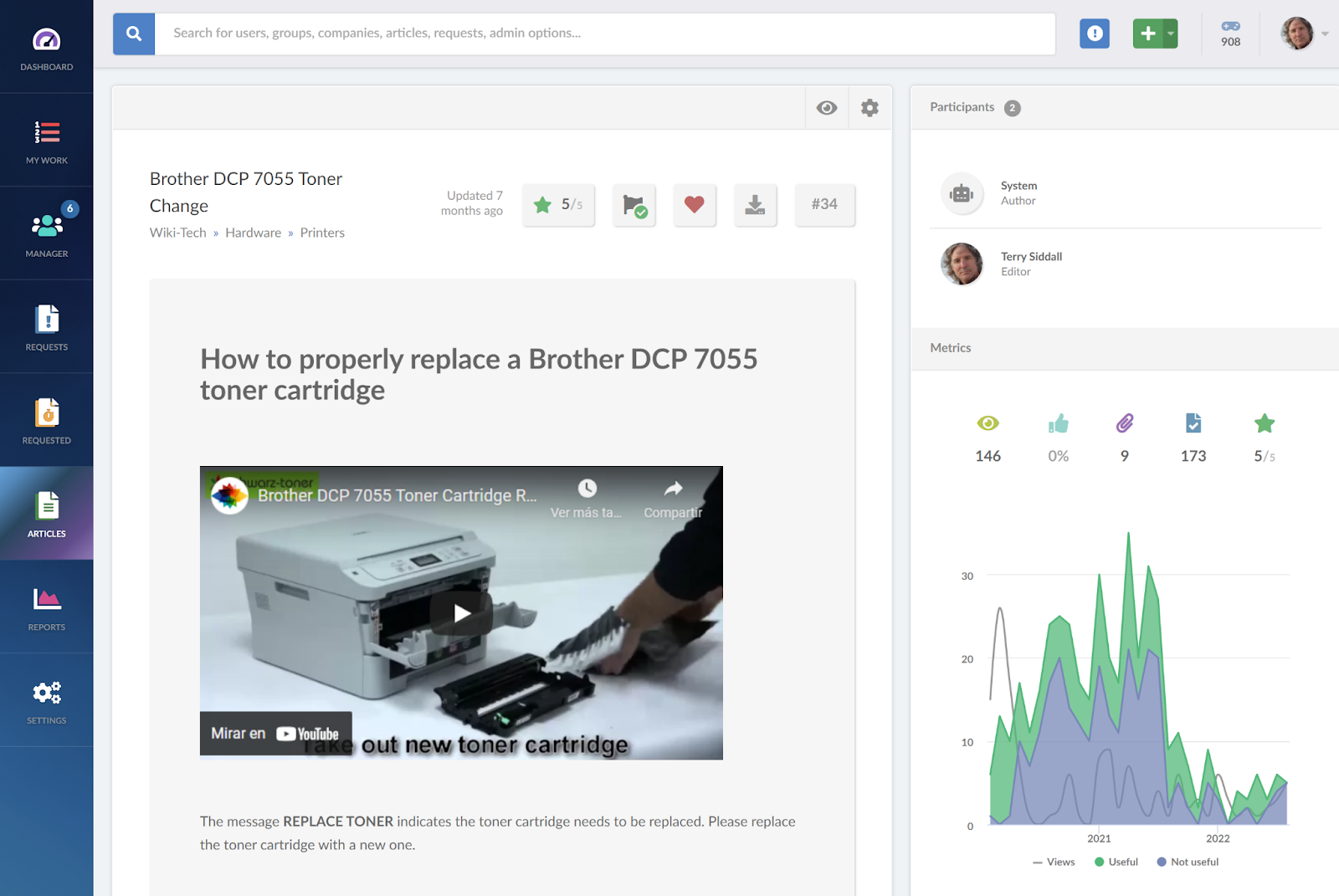The image size is (1339, 896).
Task: Play the toner cartridge replacement video
Action: pyautogui.click(x=459, y=612)
